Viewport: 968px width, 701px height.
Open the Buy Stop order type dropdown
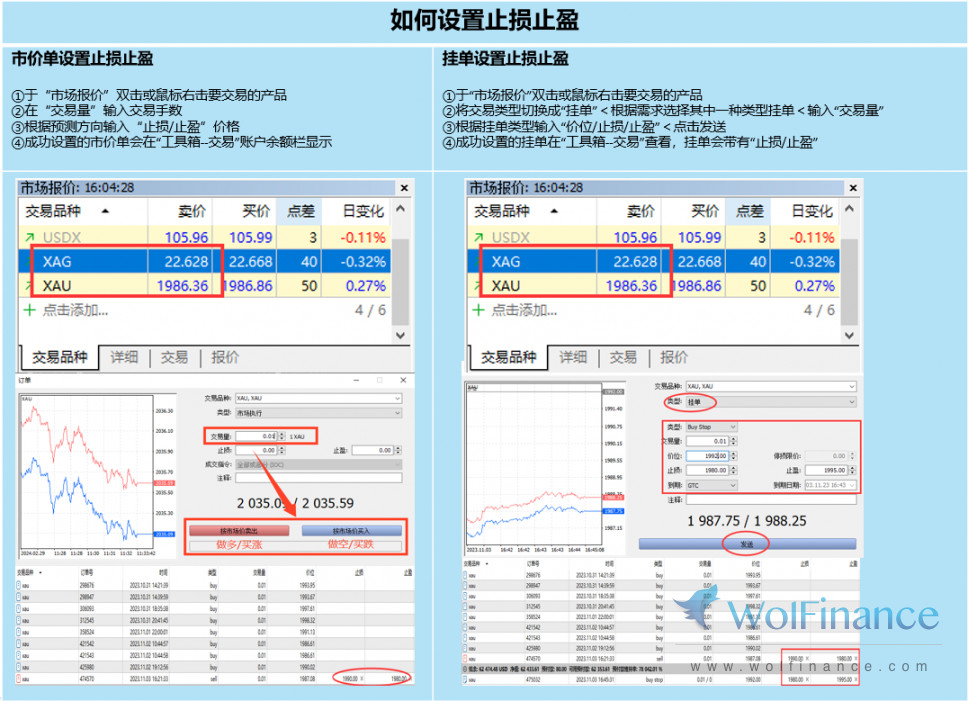point(711,427)
